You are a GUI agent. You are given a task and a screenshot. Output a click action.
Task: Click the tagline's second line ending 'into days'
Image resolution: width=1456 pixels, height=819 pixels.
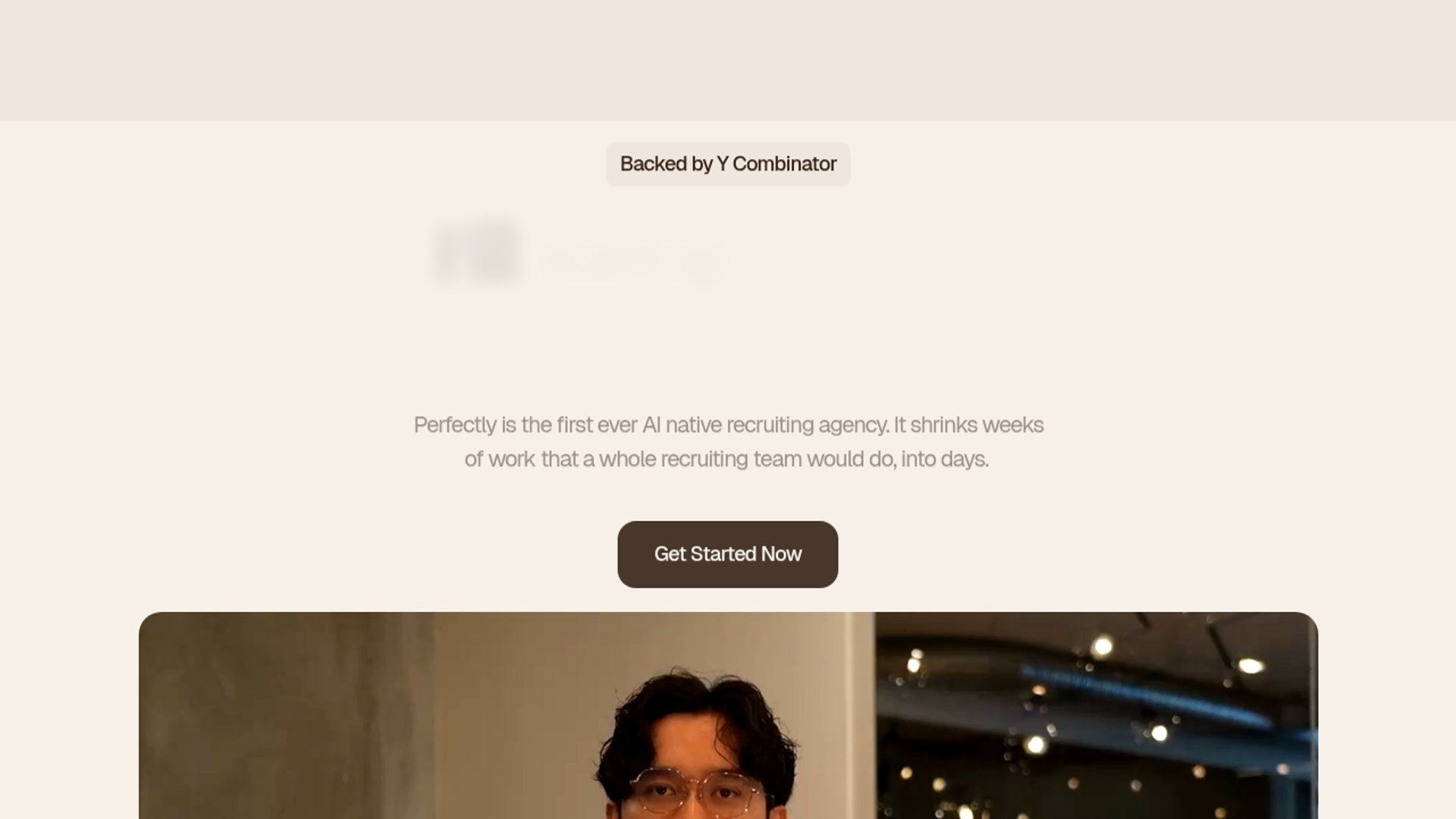pos(726,459)
